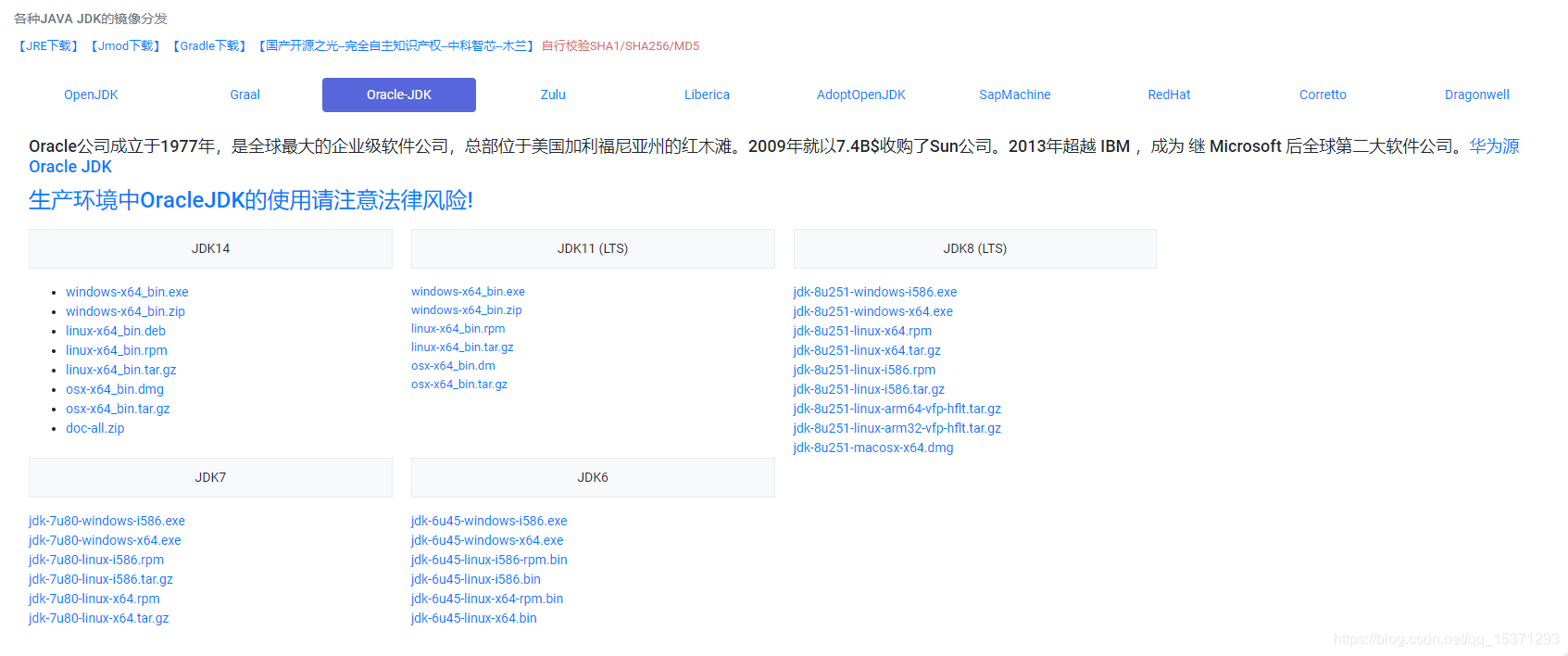Open the Jmod下载 link
Viewport: 1568px width, 656px height.
(126, 46)
